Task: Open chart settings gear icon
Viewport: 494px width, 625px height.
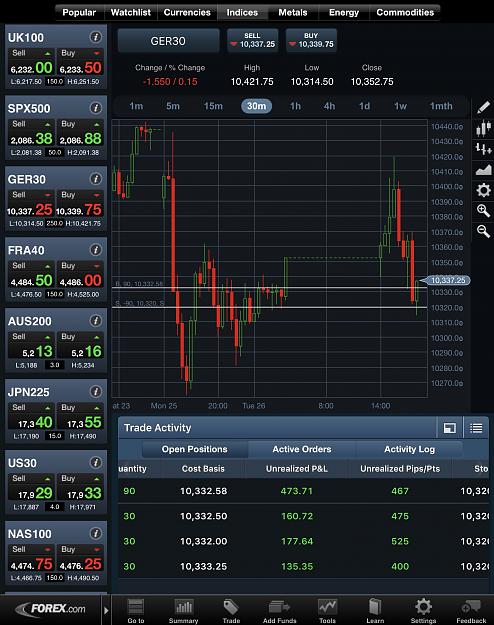Action: (x=483, y=191)
